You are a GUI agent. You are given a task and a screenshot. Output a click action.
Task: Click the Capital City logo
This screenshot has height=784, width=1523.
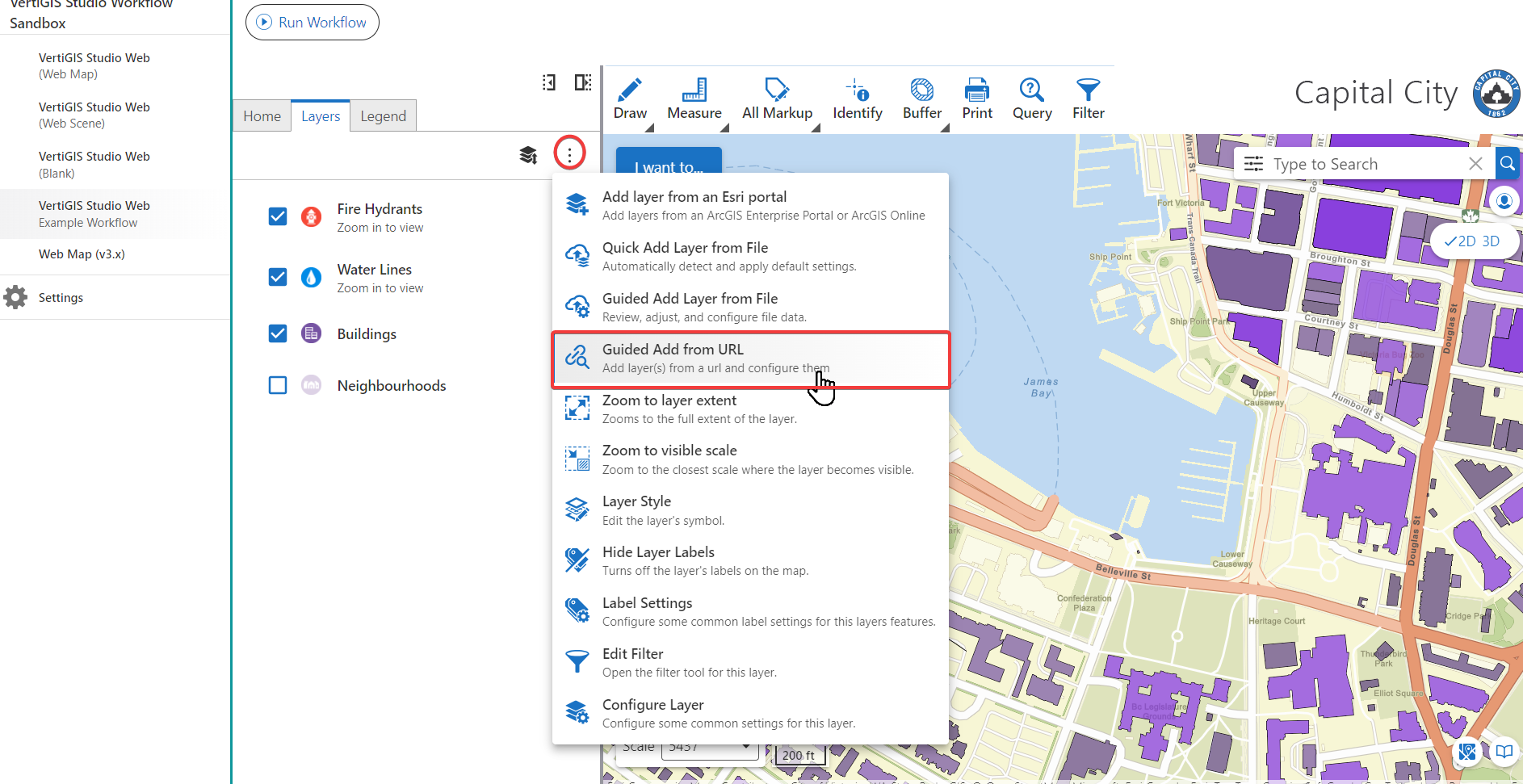point(1496,94)
